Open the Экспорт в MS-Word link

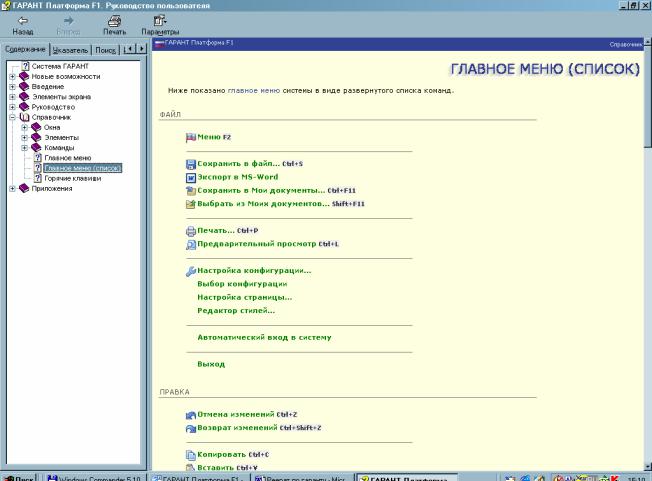coord(238,177)
